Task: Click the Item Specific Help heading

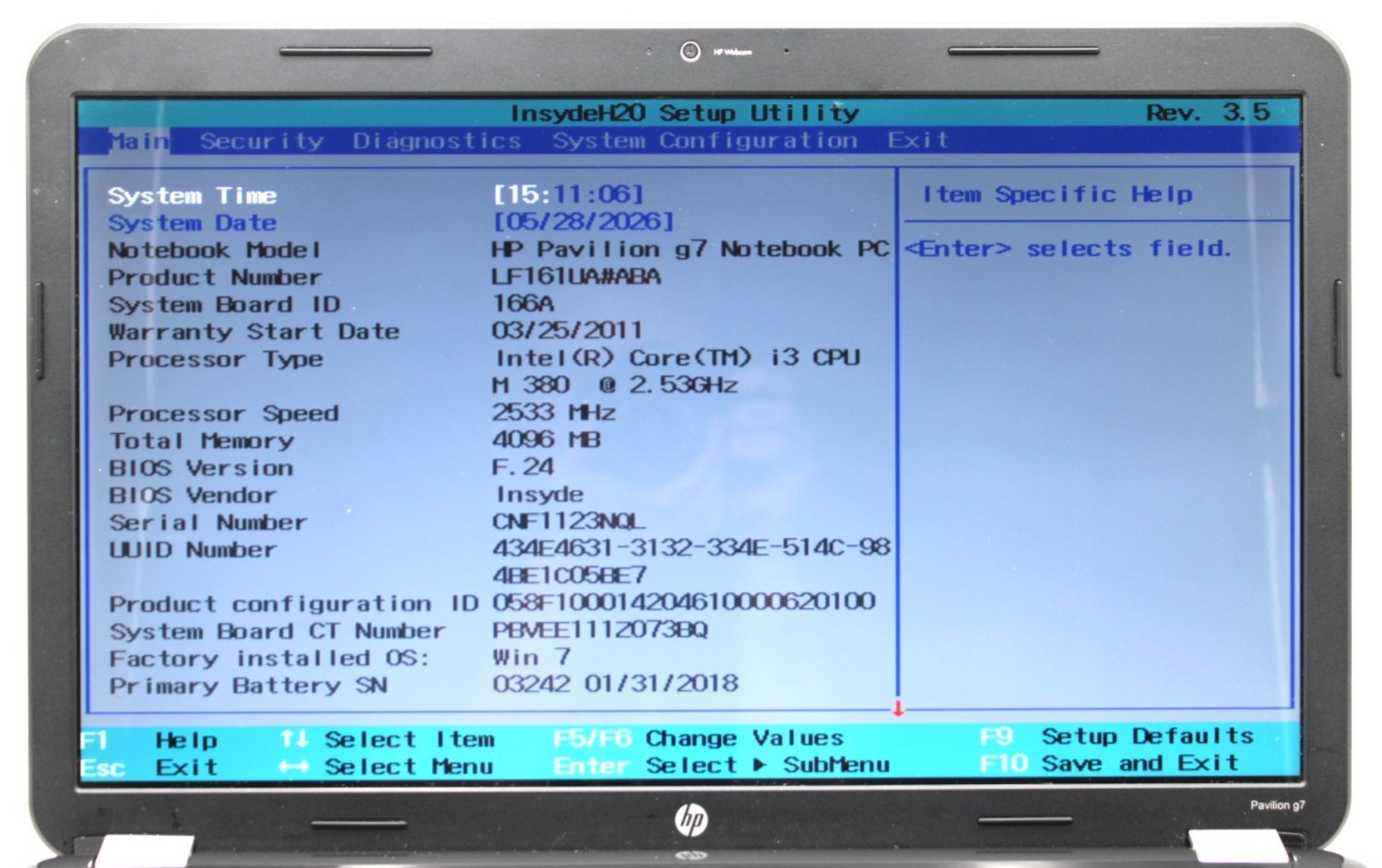Action: [x=1057, y=194]
